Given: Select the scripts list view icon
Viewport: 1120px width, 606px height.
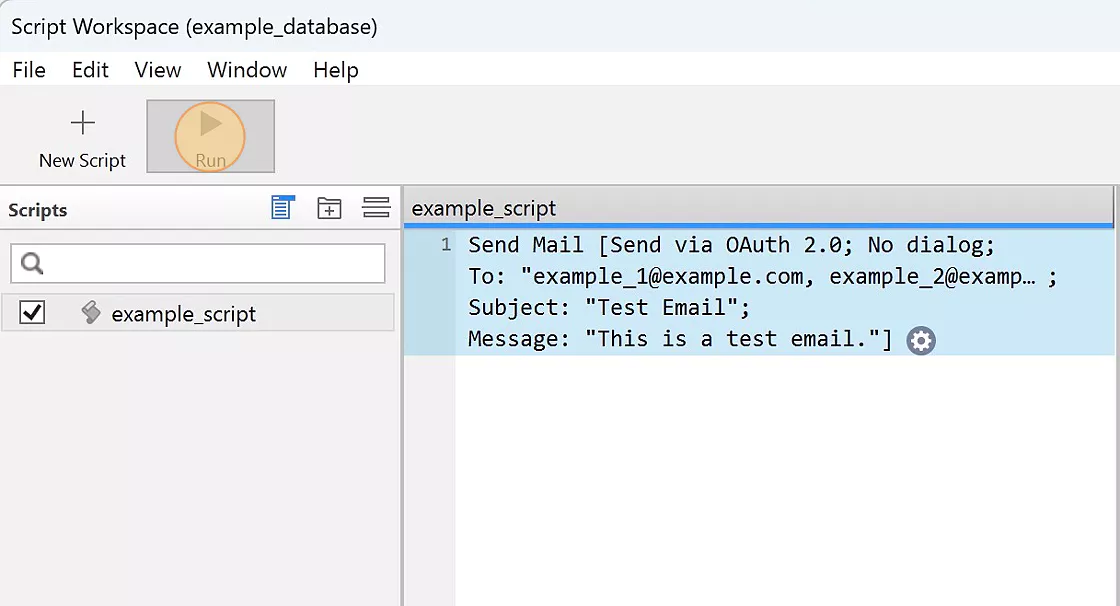Looking at the screenshot, I should pyautogui.click(x=283, y=207).
